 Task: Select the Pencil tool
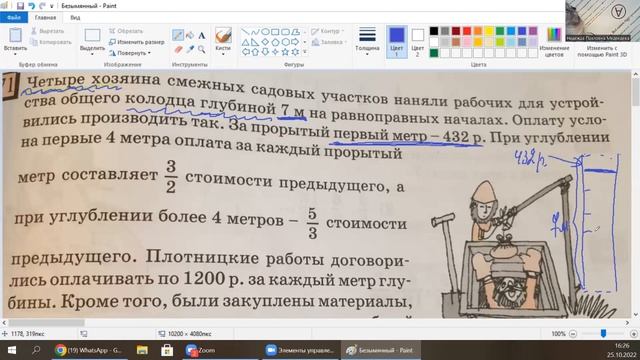178,36
